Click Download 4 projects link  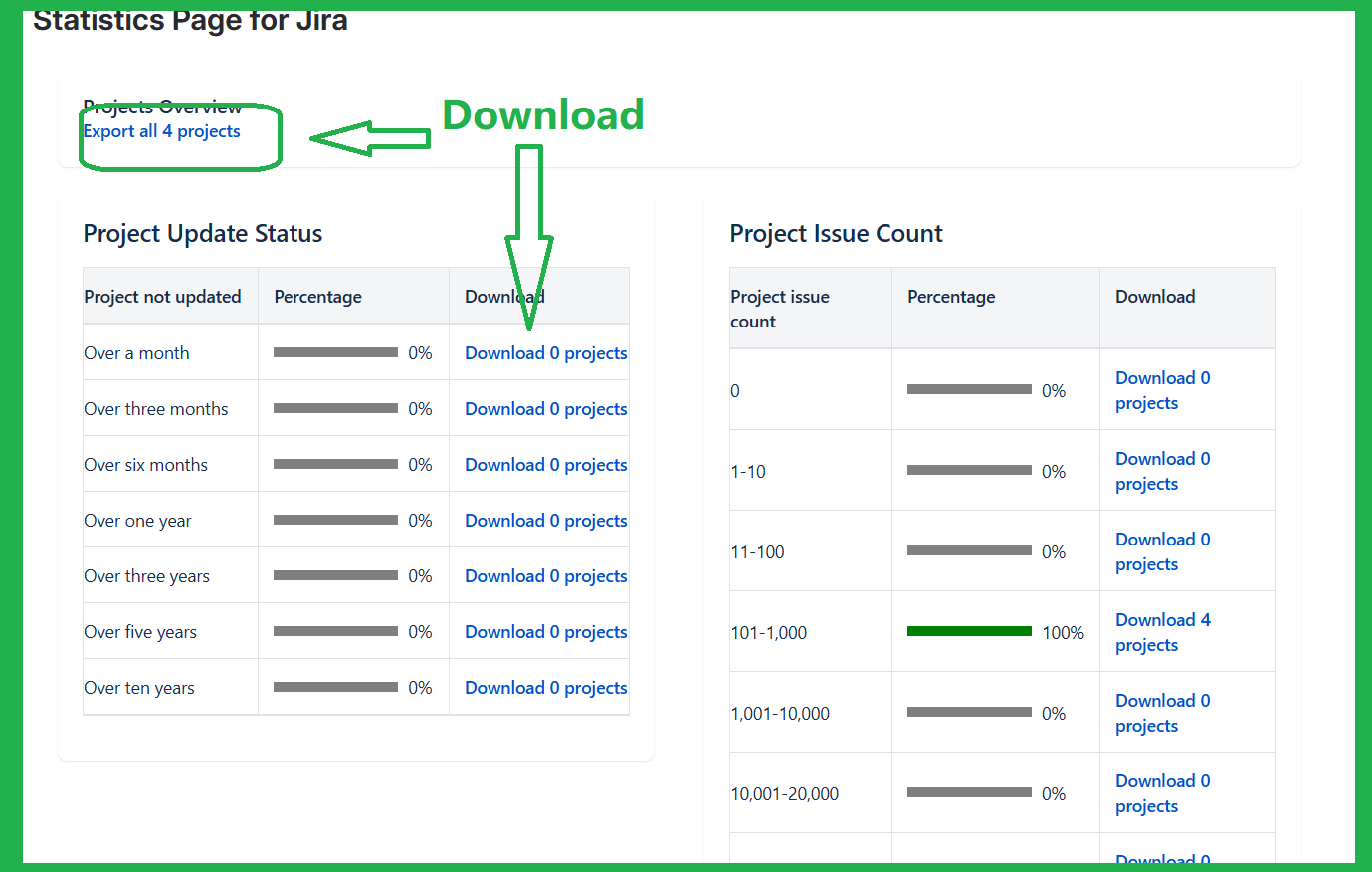[x=1163, y=632]
